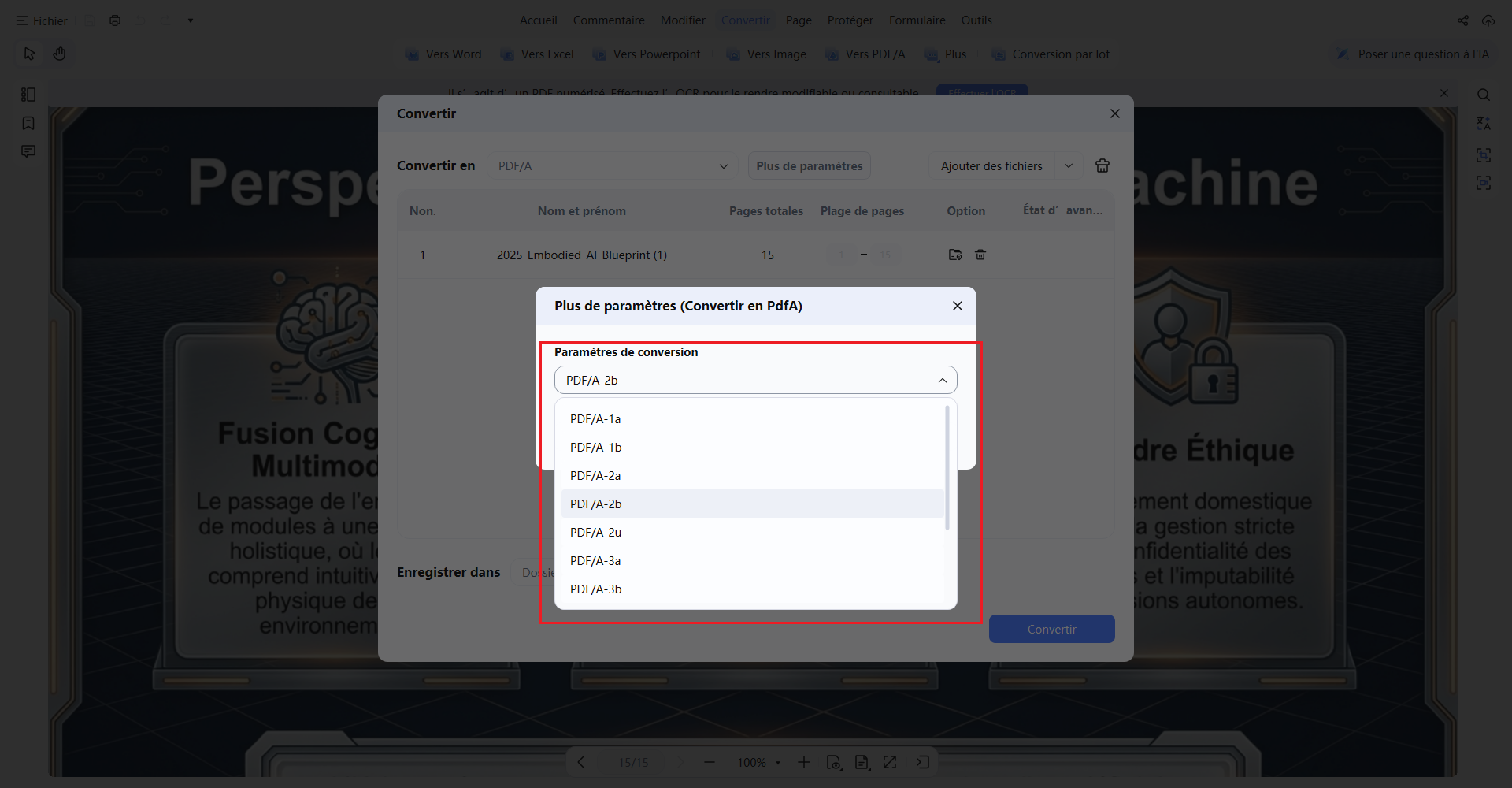Open the thumbnails panel icon
Screen dimensions: 1512x788
pos(28,95)
